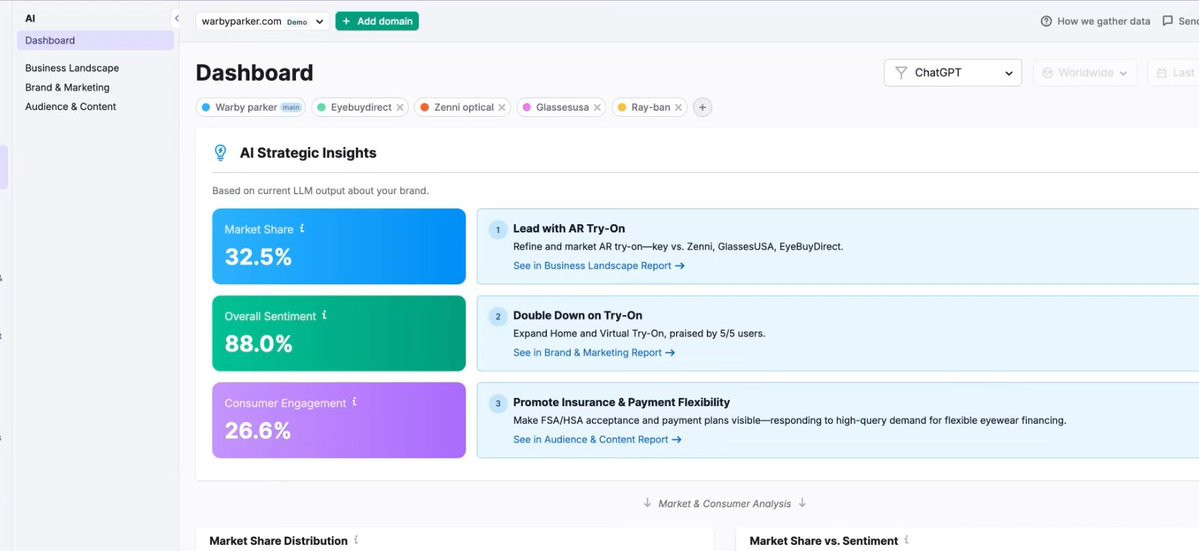Click the Lead with AR Try-On heading
The width and height of the screenshot is (1199, 551).
pos(570,229)
